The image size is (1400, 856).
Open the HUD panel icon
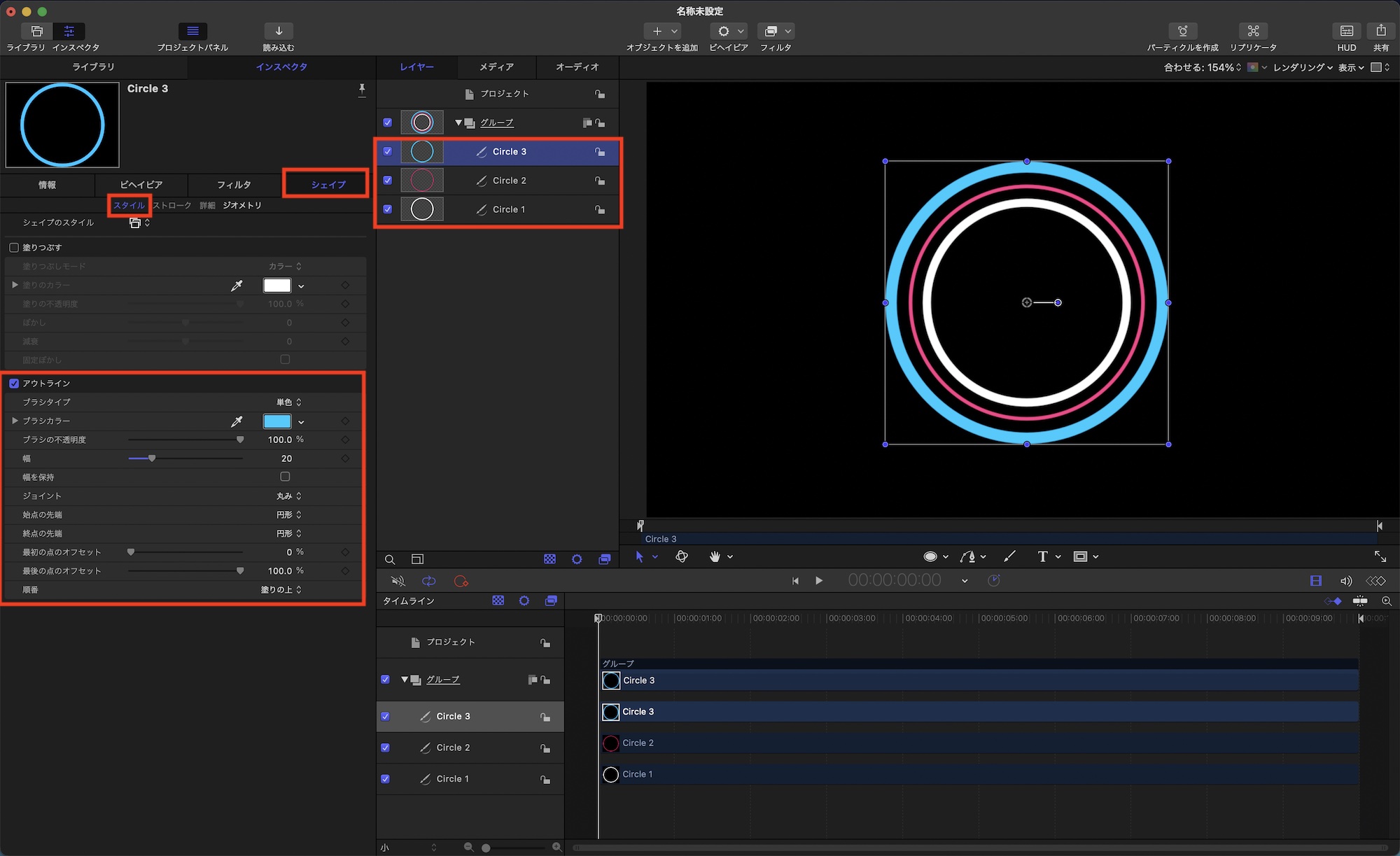tap(1346, 31)
